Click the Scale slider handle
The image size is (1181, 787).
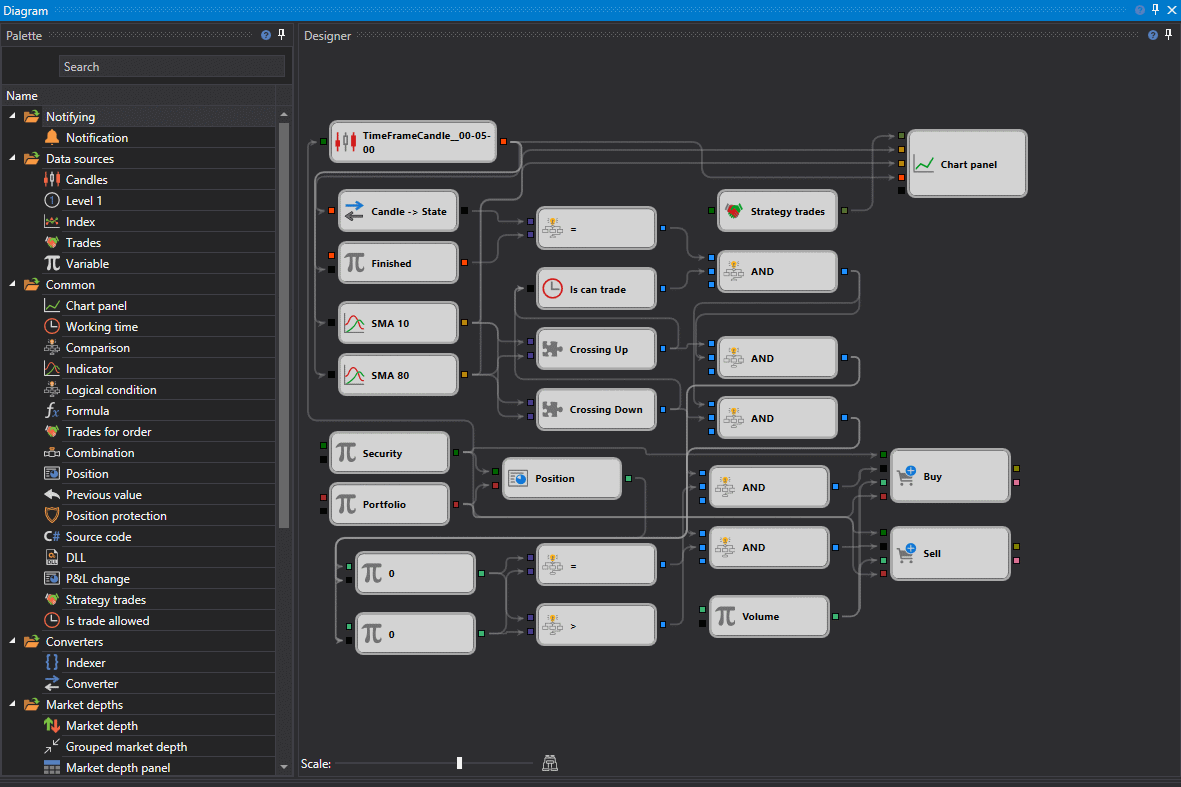(x=459, y=764)
